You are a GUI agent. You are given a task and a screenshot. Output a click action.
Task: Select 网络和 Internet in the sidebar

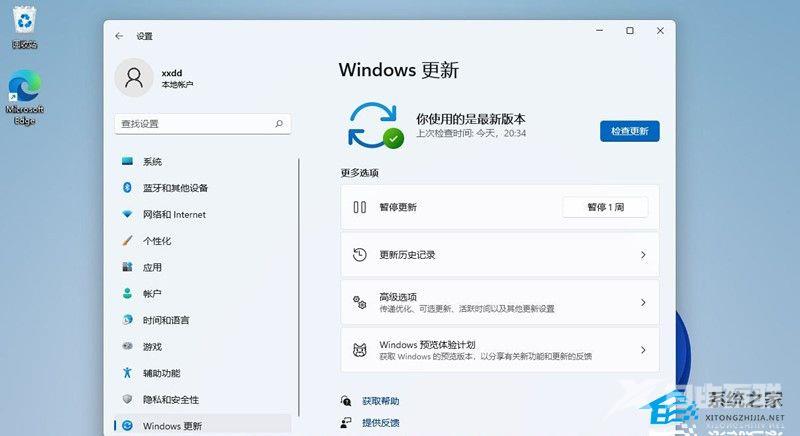(x=203, y=214)
